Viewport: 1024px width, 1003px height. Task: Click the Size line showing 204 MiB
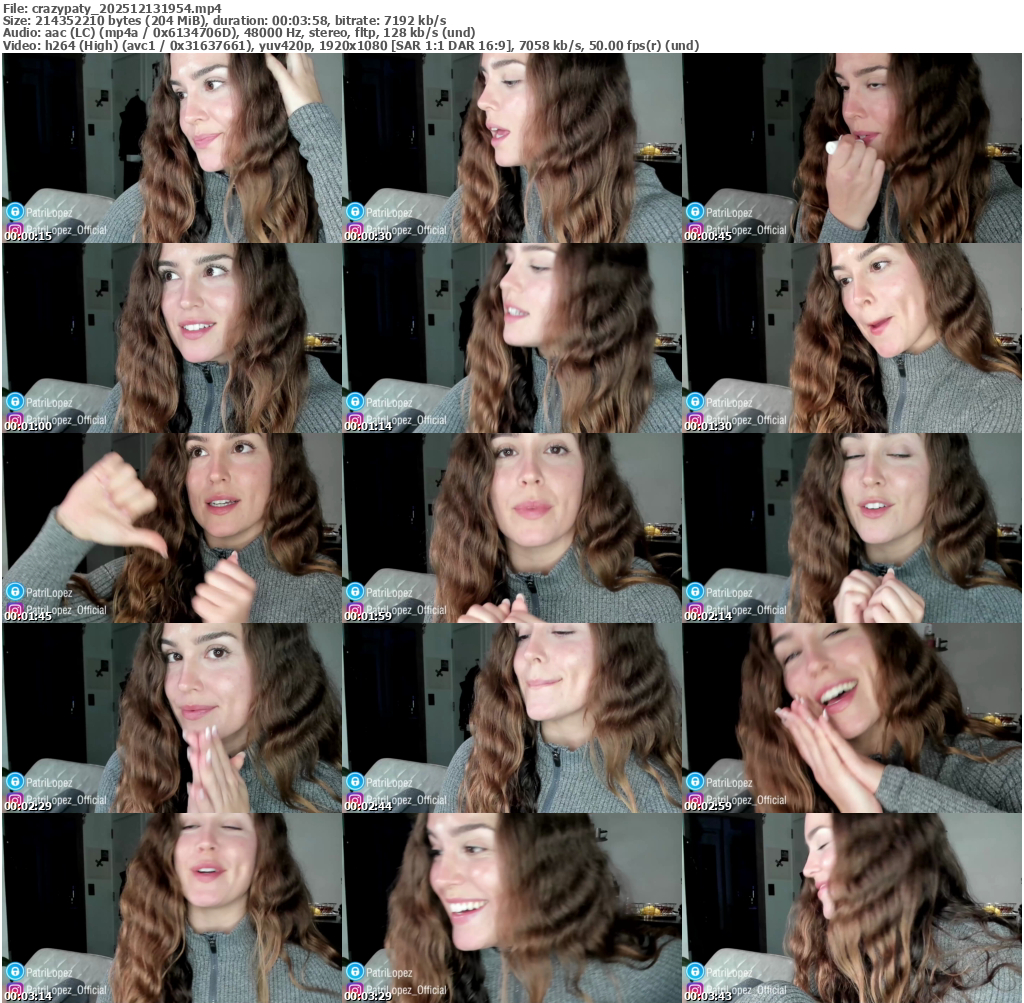click(225, 21)
